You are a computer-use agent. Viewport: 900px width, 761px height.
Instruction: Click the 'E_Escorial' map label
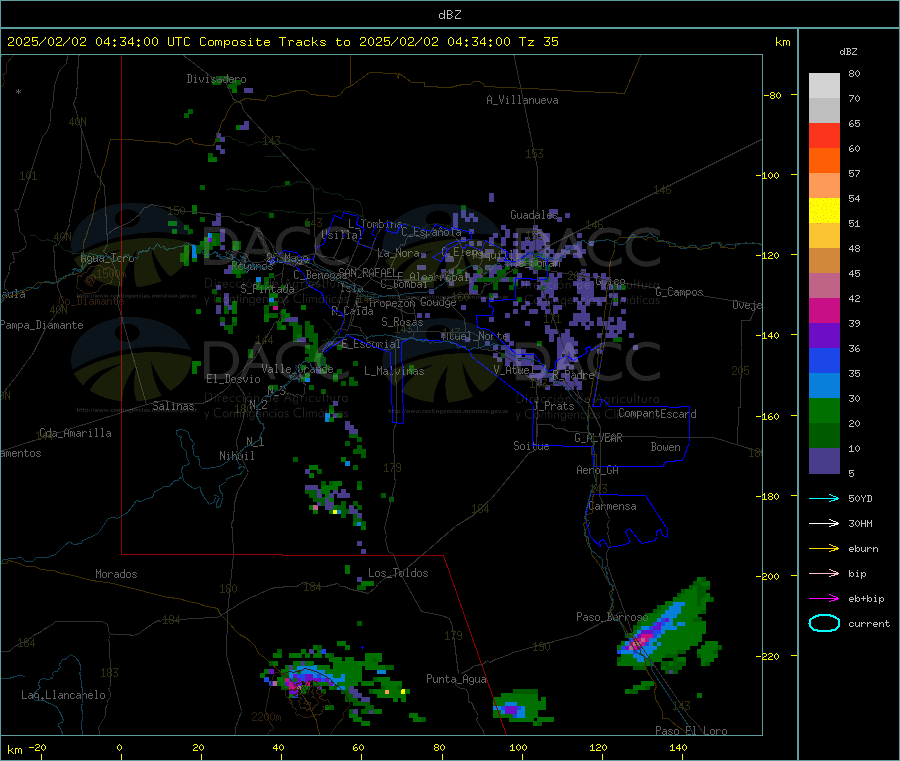pos(370,344)
